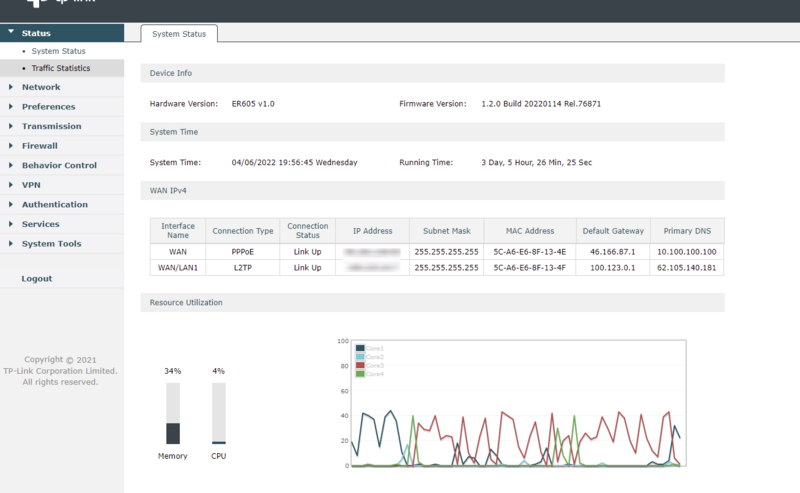Go to Traffic Statistics submenu item
Screen dimensions: 800x493
point(61,68)
